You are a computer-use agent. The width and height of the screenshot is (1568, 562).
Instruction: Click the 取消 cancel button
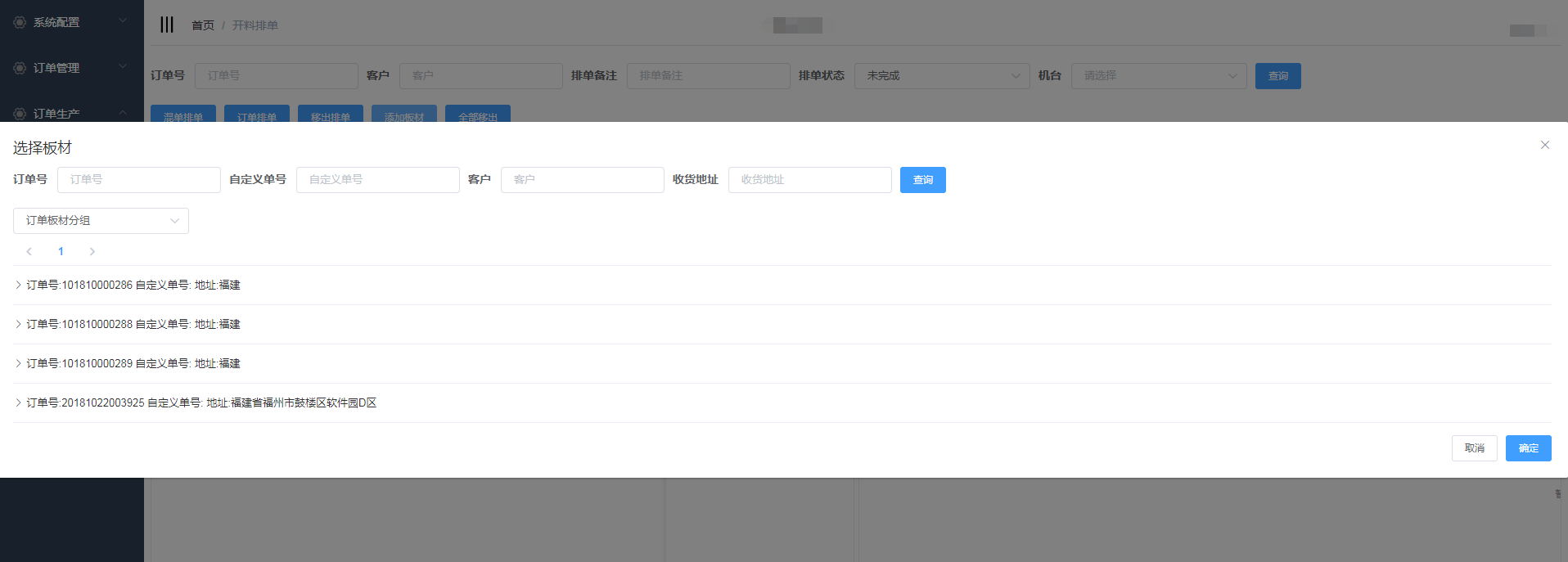[x=1474, y=448]
